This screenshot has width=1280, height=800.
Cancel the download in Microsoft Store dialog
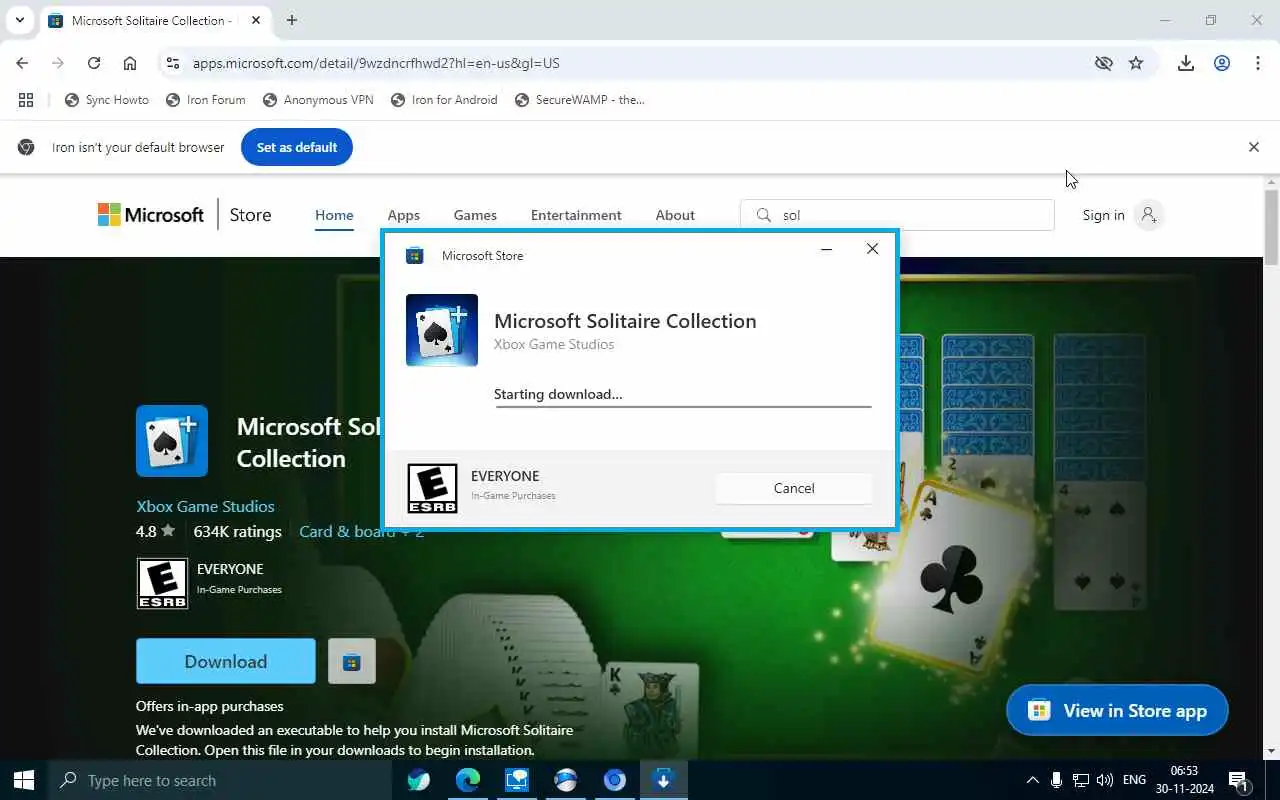pos(794,488)
